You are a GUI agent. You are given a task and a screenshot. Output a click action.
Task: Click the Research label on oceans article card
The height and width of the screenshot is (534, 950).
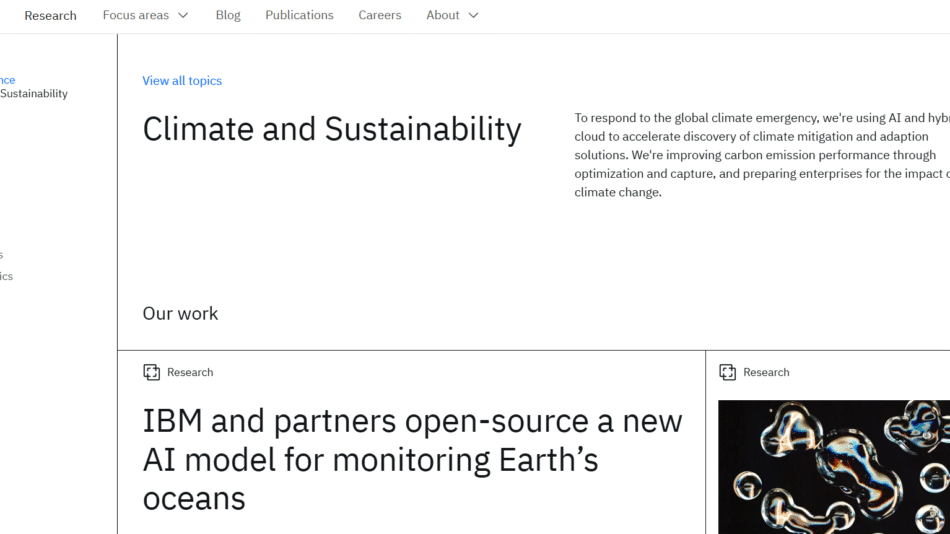pos(190,372)
